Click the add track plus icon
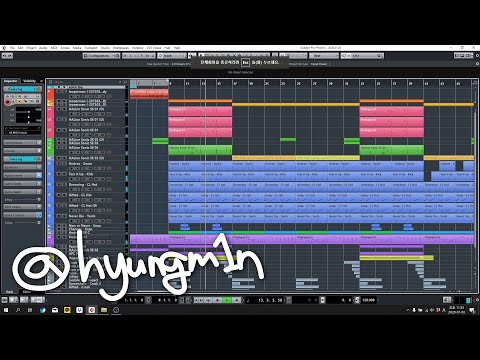480x360 pixels. 120,82
